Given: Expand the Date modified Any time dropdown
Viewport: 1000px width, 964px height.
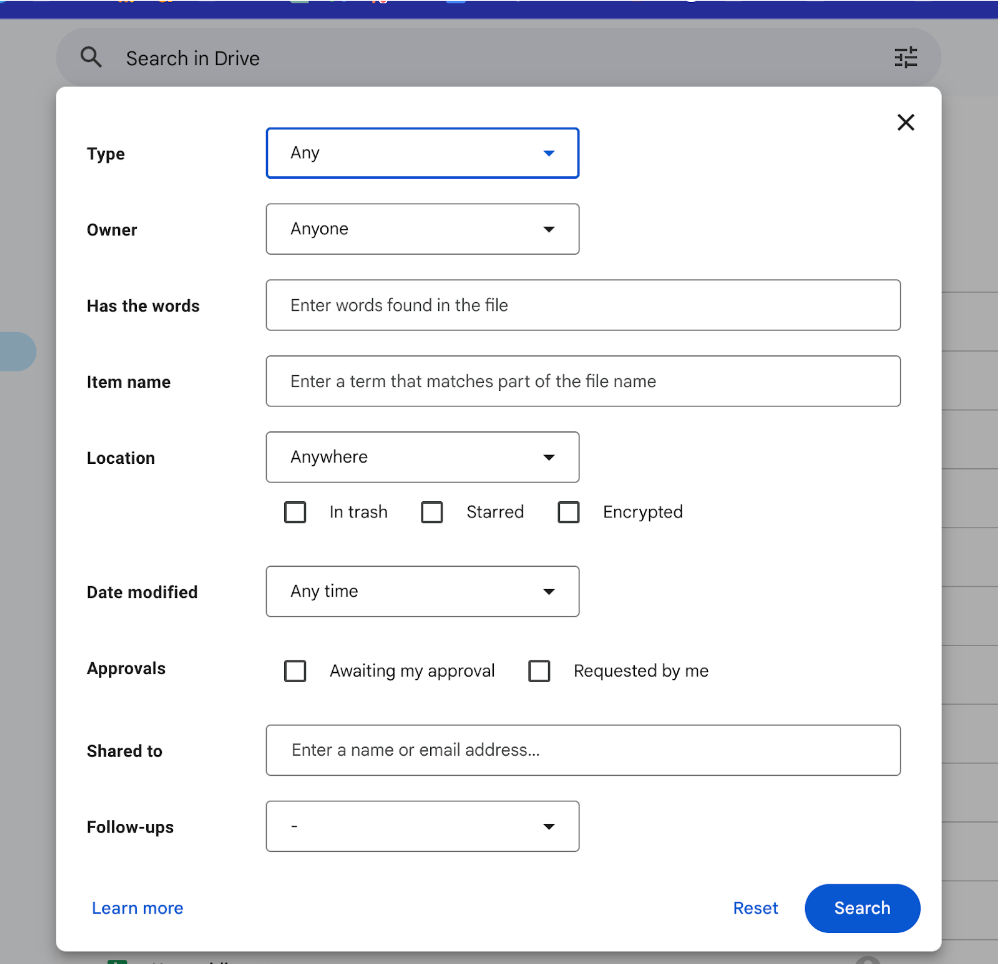Looking at the screenshot, I should tap(422, 592).
